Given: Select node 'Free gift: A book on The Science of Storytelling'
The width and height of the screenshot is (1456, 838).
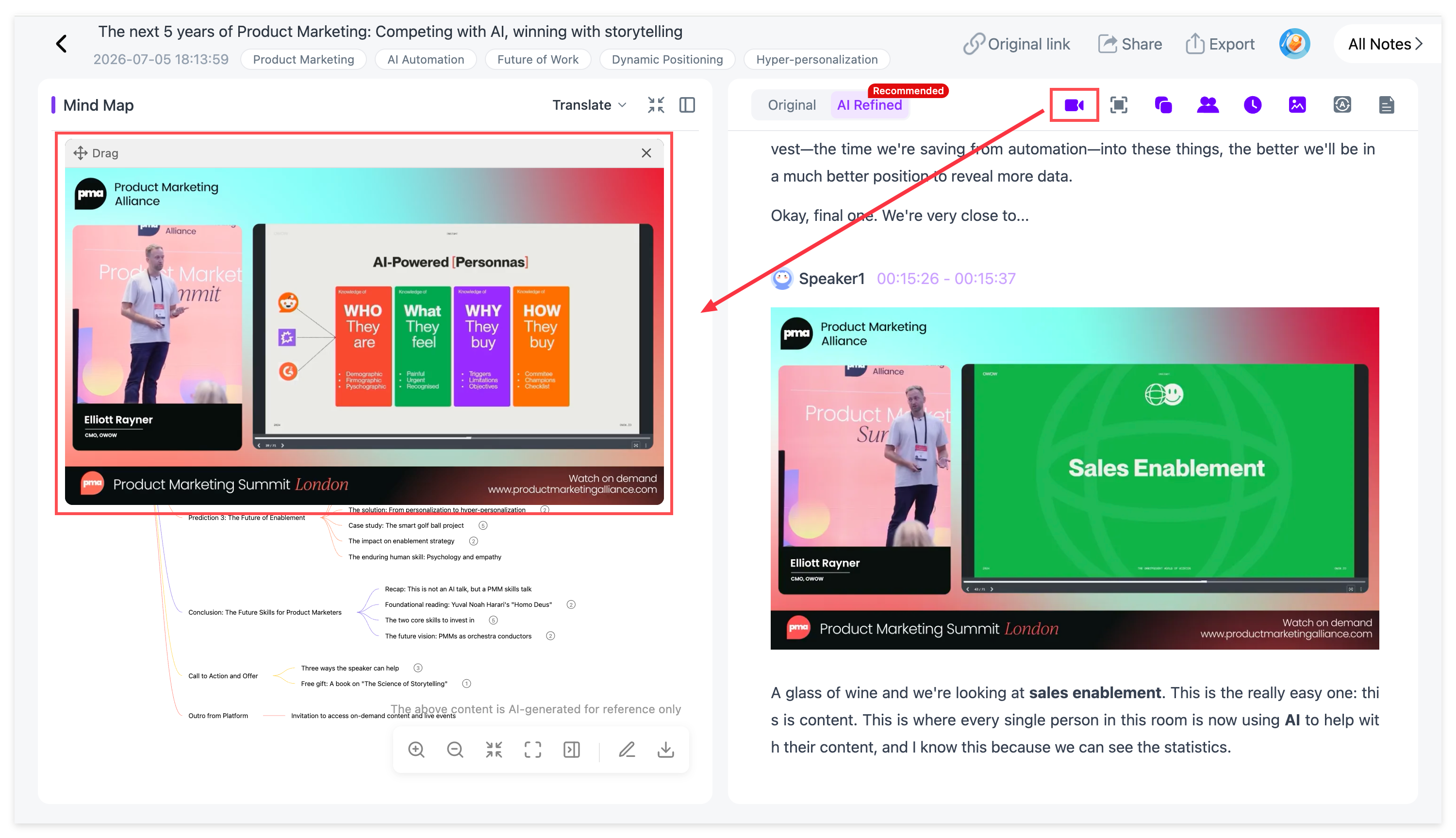Looking at the screenshot, I should click(x=374, y=684).
